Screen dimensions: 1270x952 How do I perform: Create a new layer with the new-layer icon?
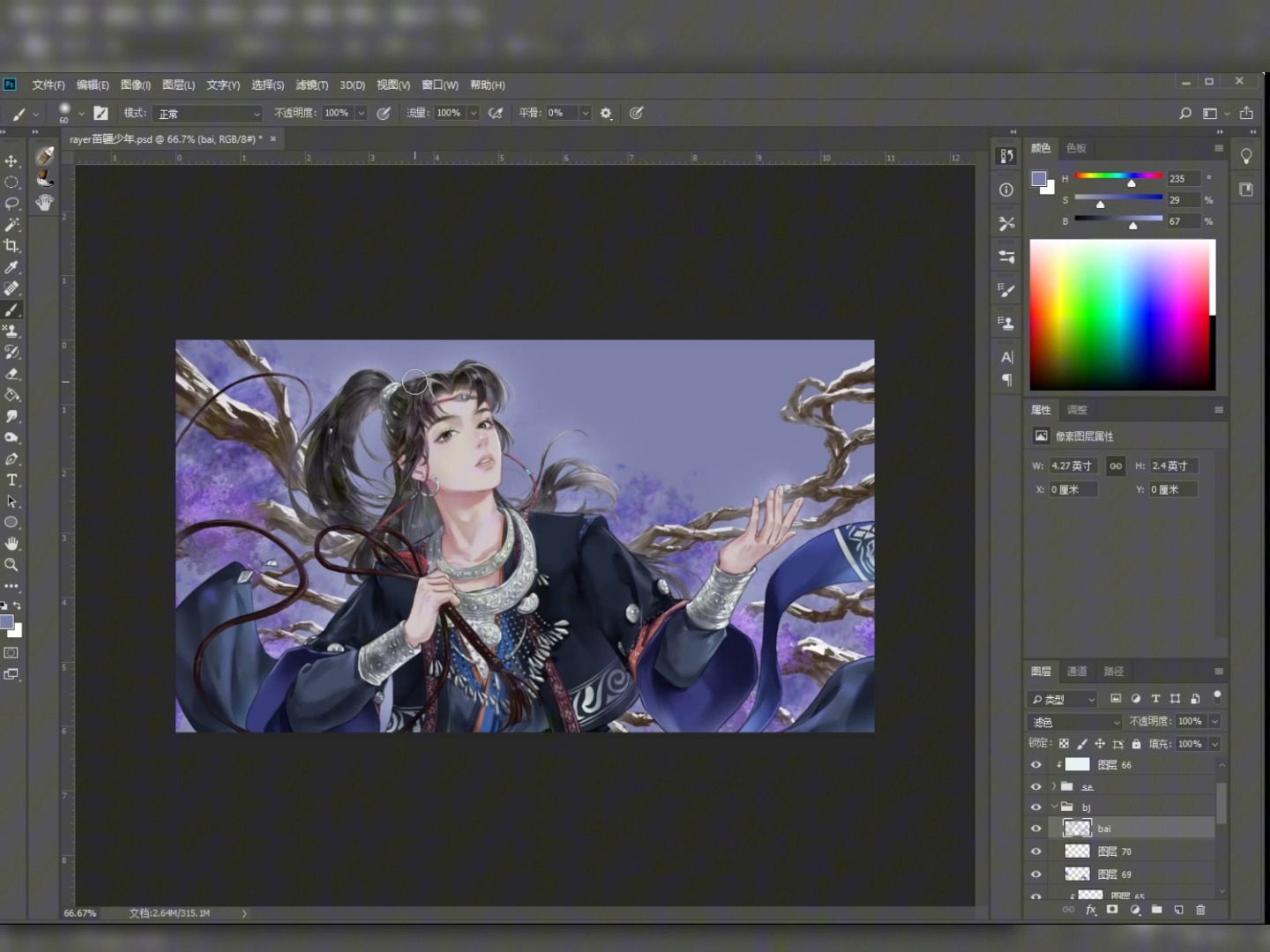click(1179, 910)
